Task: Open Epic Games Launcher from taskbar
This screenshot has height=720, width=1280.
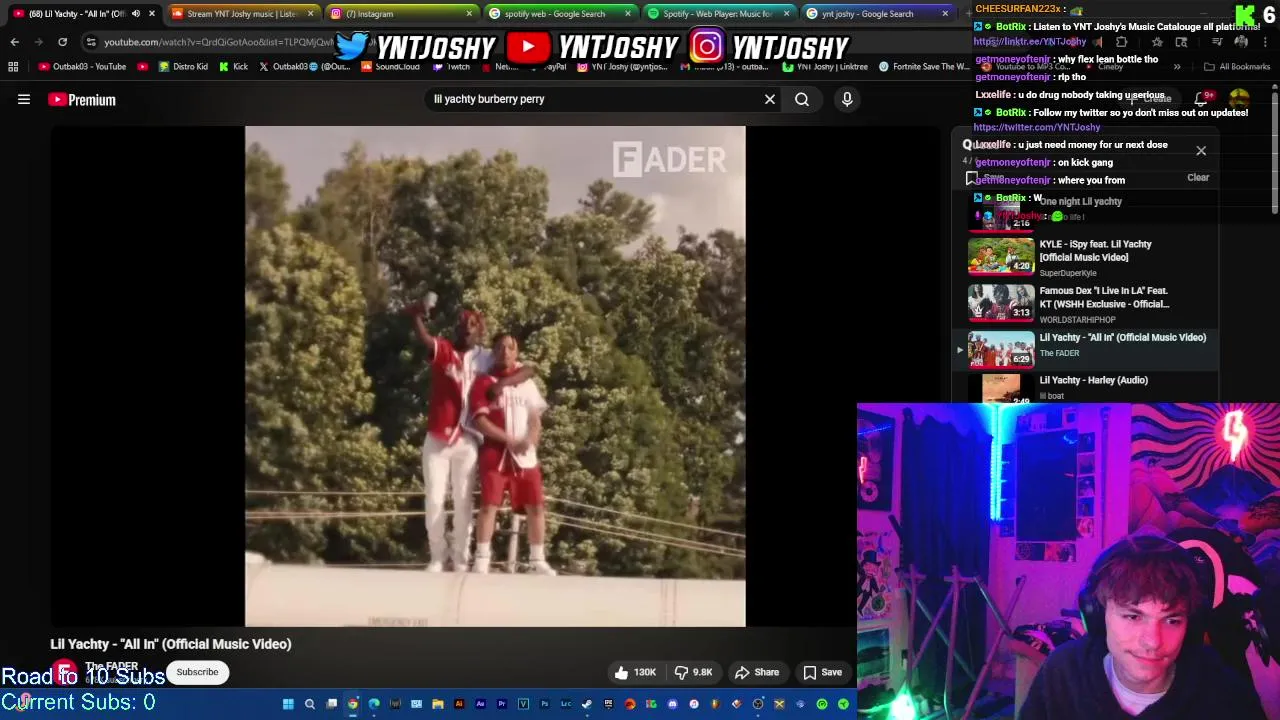Action: 609,704
